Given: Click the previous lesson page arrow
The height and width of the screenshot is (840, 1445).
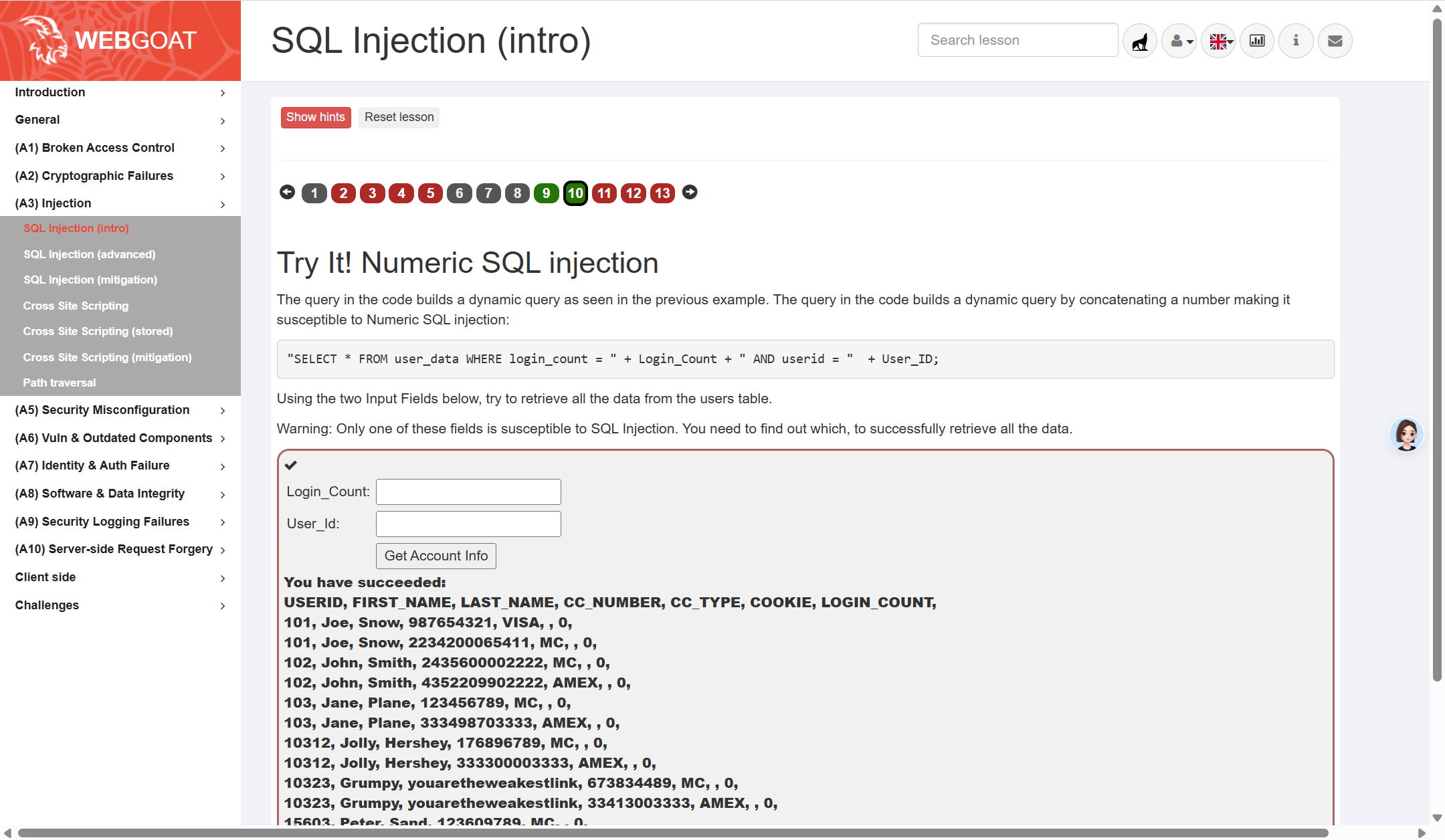Looking at the screenshot, I should [x=287, y=193].
